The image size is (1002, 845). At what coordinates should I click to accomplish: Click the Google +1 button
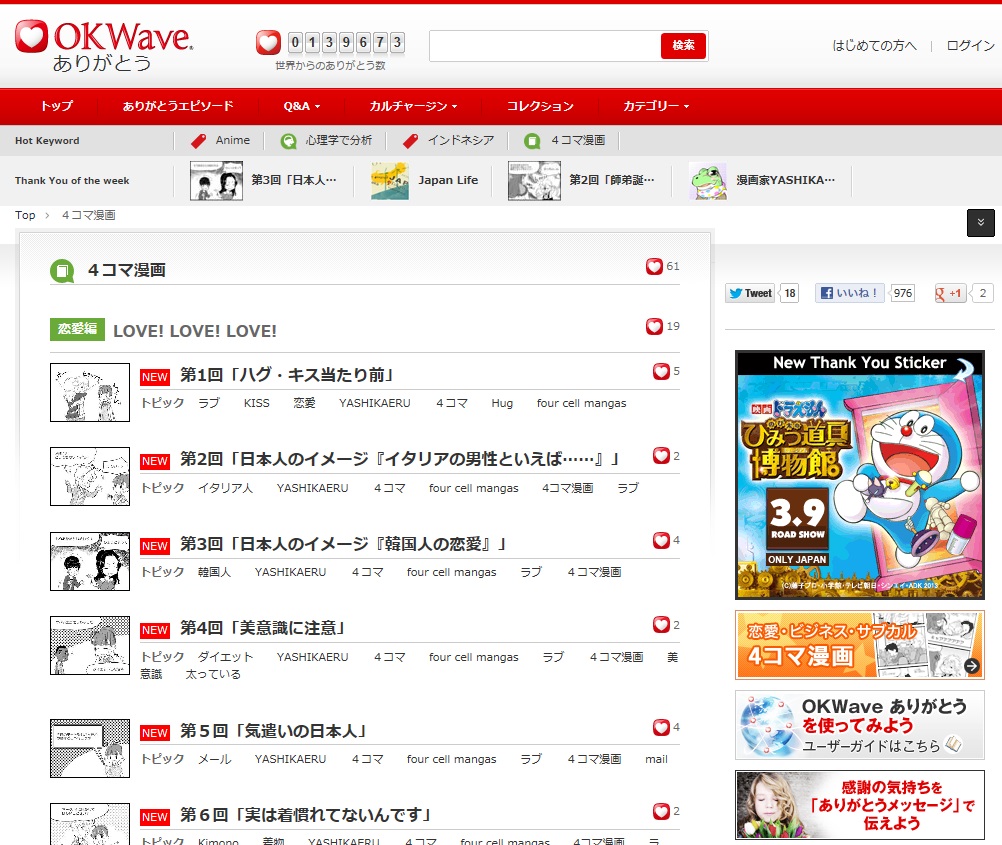pyautogui.click(x=950, y=293)
